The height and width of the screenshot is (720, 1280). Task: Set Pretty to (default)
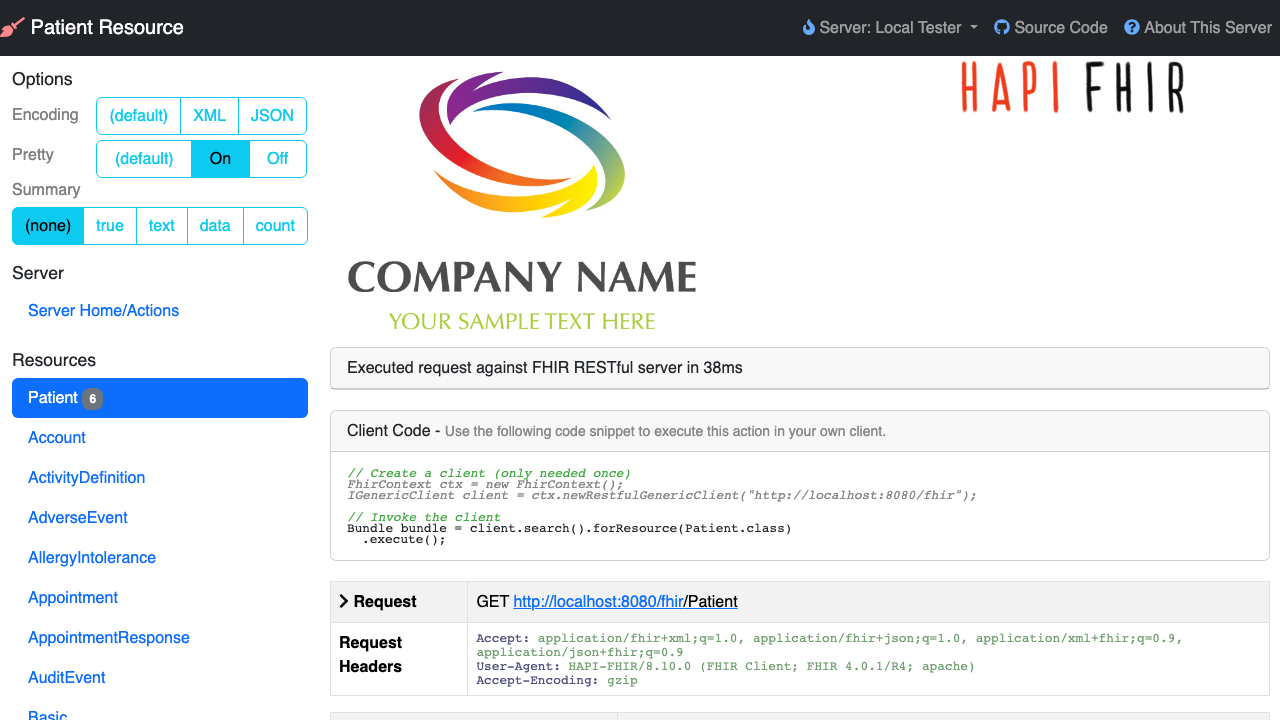tap(144, 159)
